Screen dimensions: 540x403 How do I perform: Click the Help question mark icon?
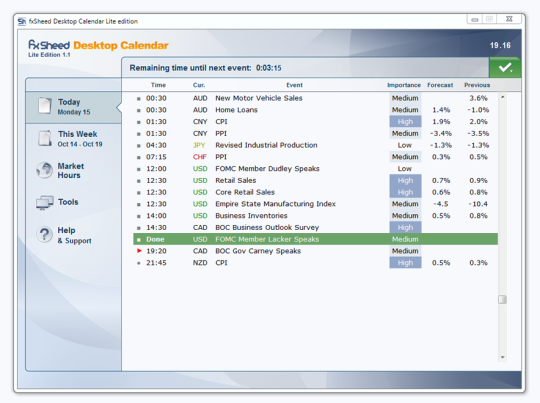tap(44, 235)
